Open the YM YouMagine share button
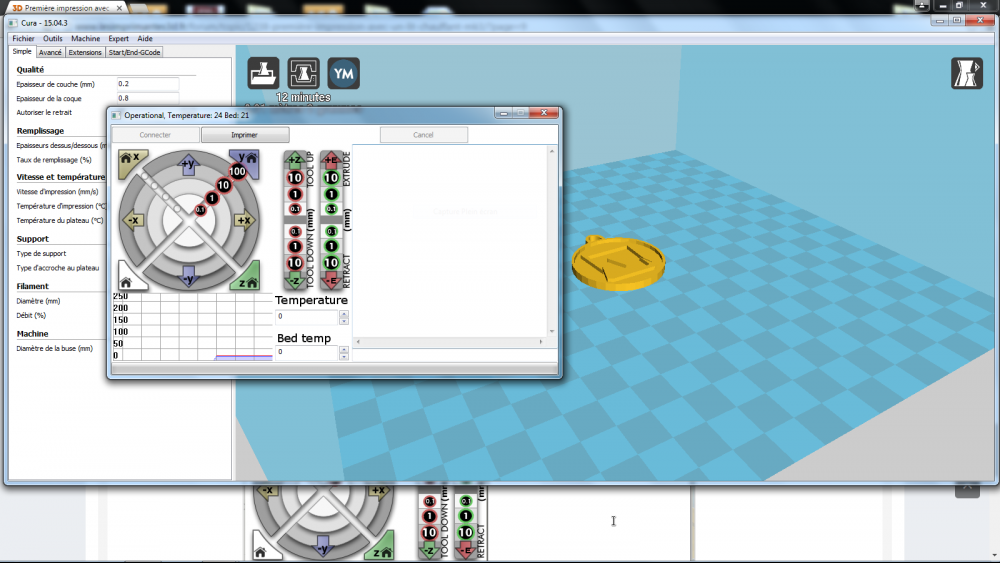 click(x=344, y=73)
